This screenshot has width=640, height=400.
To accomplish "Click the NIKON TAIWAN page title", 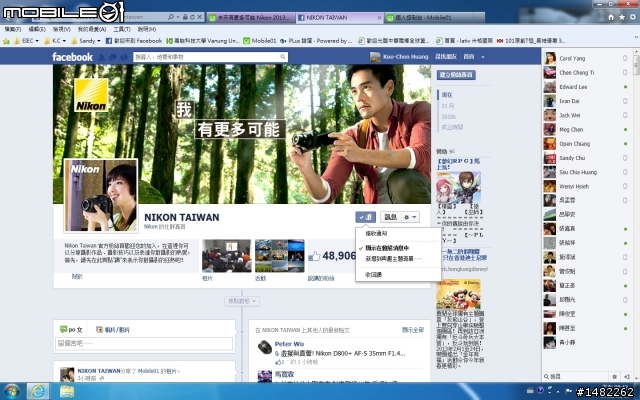I will pyautogui.click(x=182, y=218).
